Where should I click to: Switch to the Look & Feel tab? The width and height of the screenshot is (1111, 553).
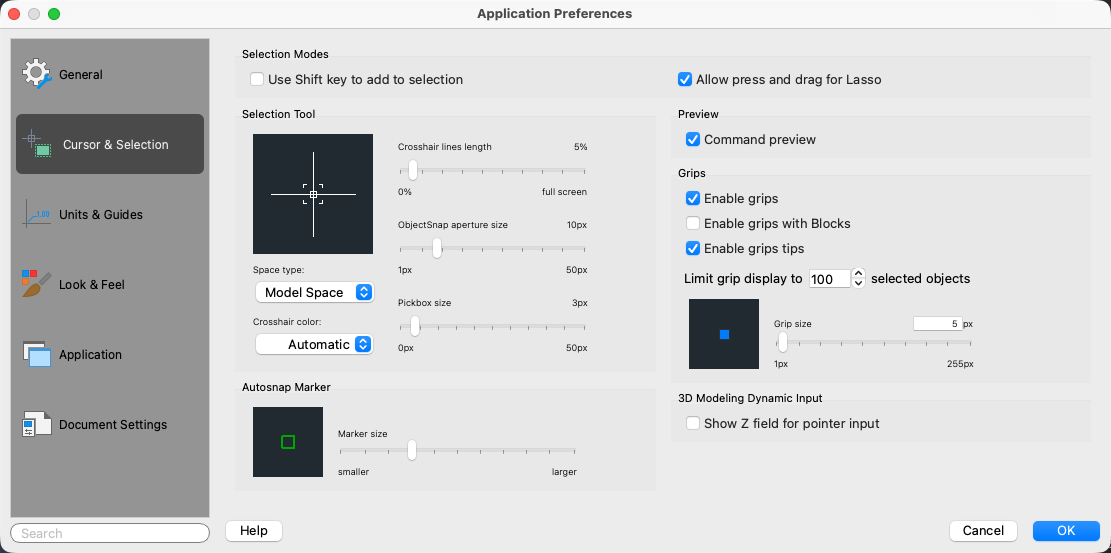(x=92, y=284)
